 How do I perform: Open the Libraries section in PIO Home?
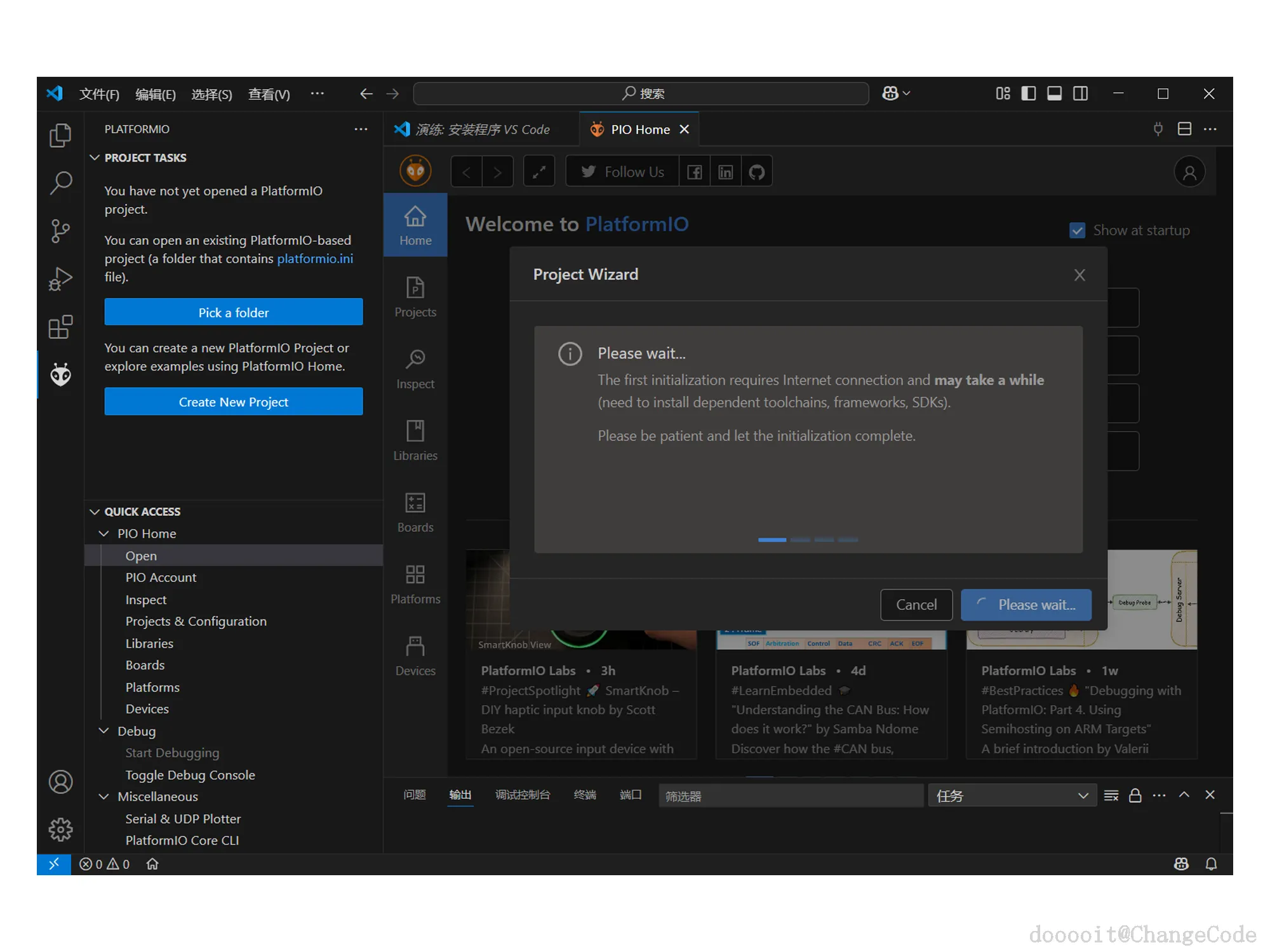coord(415,441)
